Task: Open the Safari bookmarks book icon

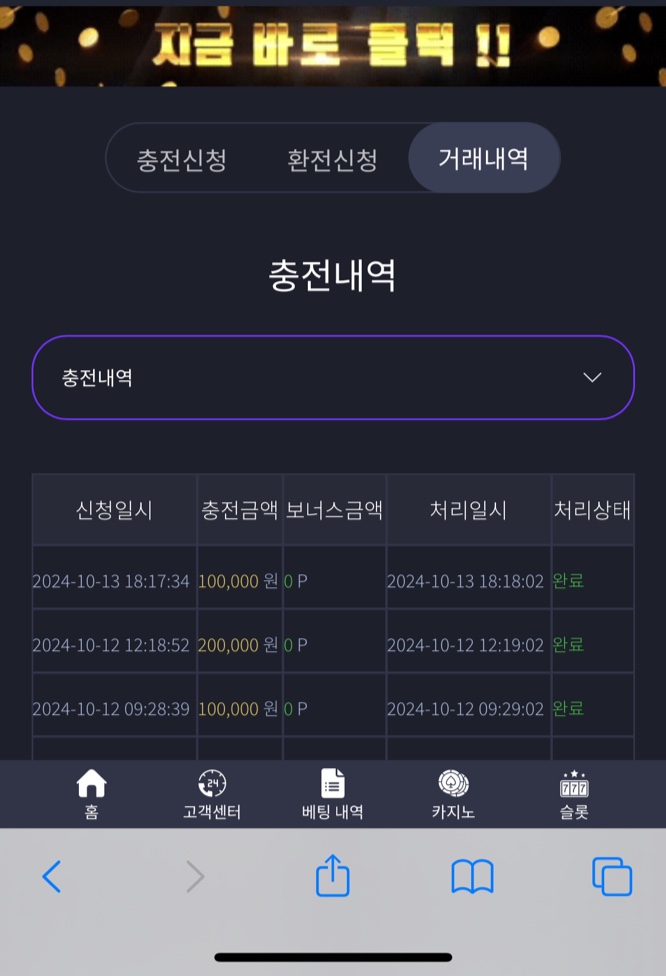Action: (x=472, y=876)
